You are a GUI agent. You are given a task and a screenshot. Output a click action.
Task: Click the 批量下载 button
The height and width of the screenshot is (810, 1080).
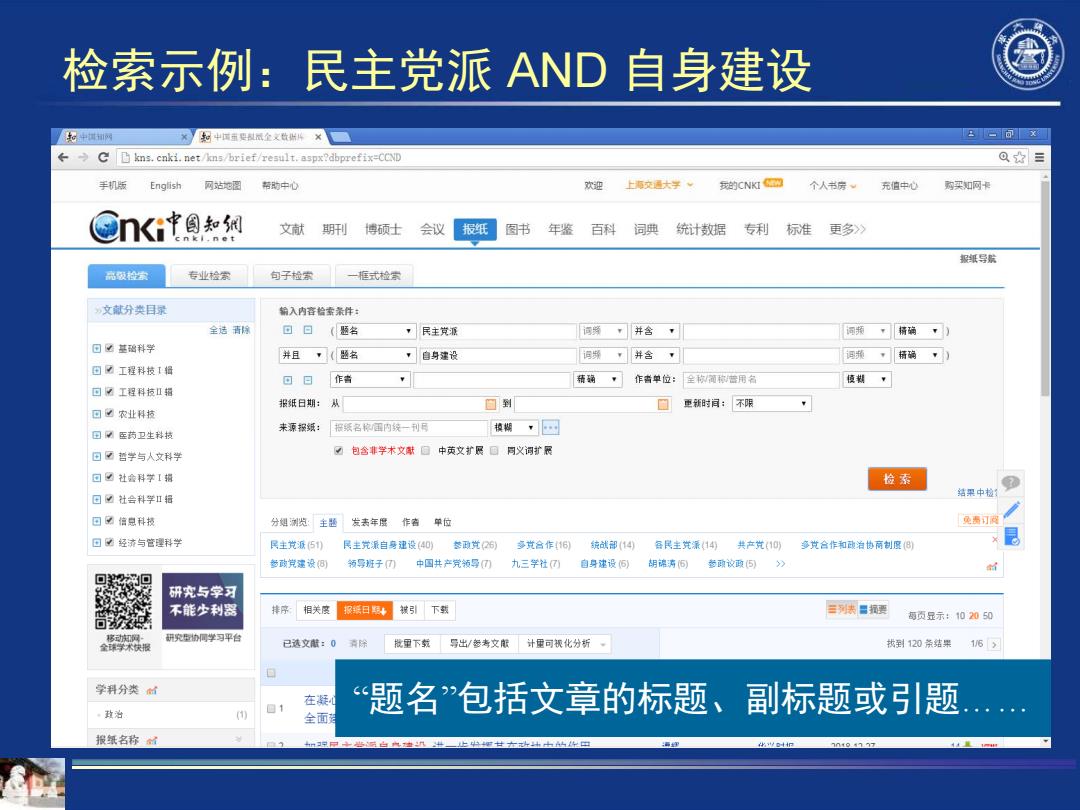click(412, 644)
